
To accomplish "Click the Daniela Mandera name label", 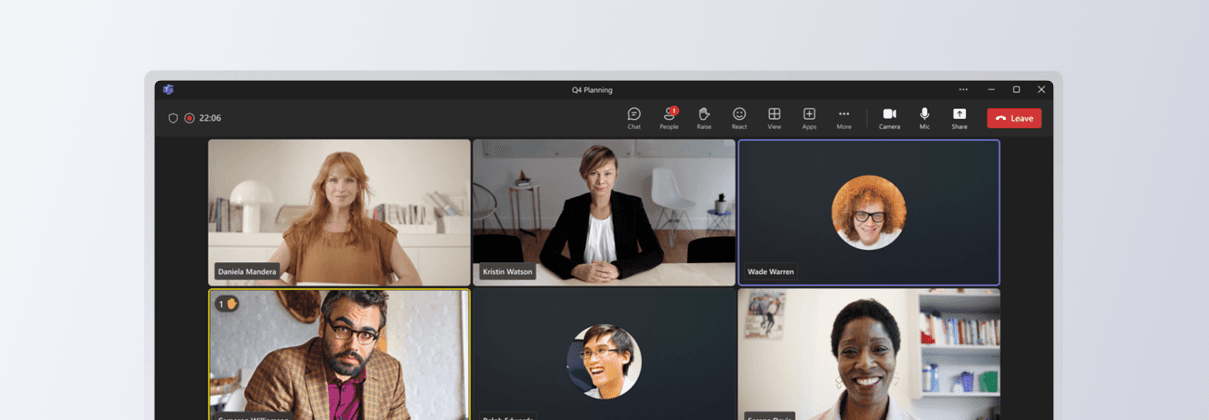I will pos(246,271).
